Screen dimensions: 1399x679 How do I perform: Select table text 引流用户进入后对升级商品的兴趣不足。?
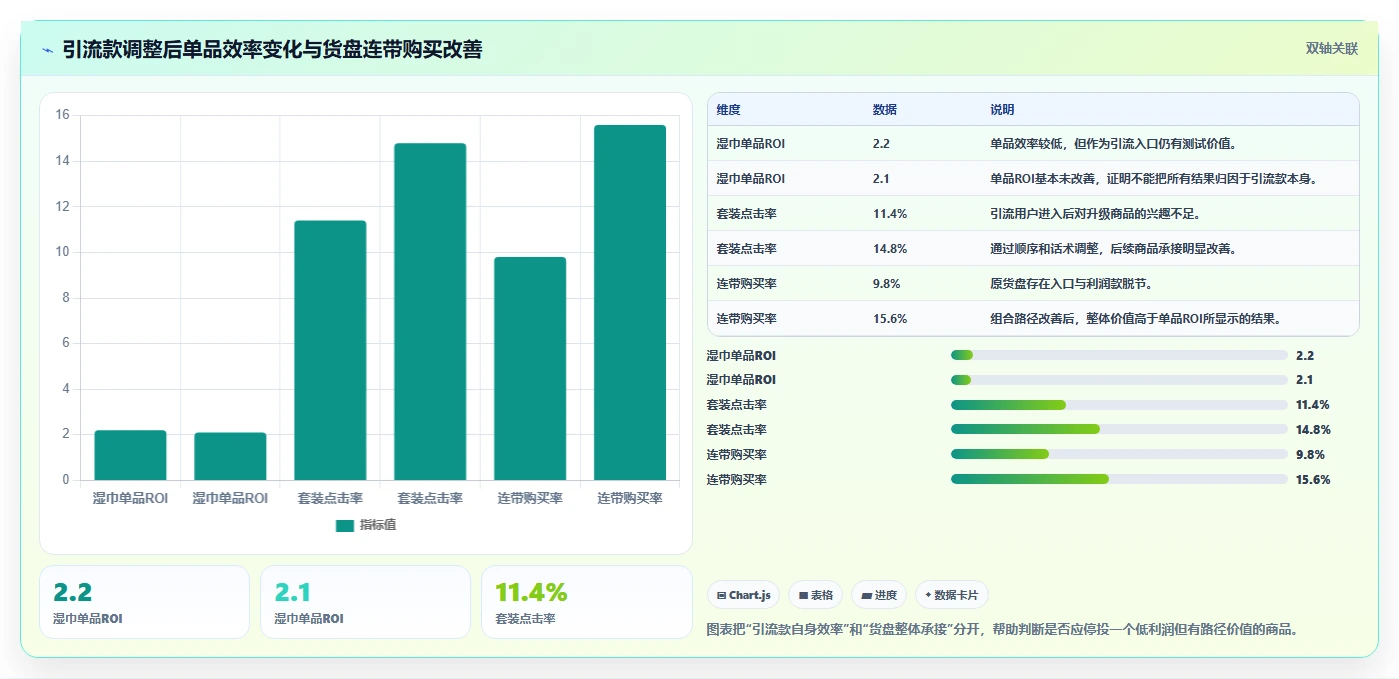tap(1095, 214)
